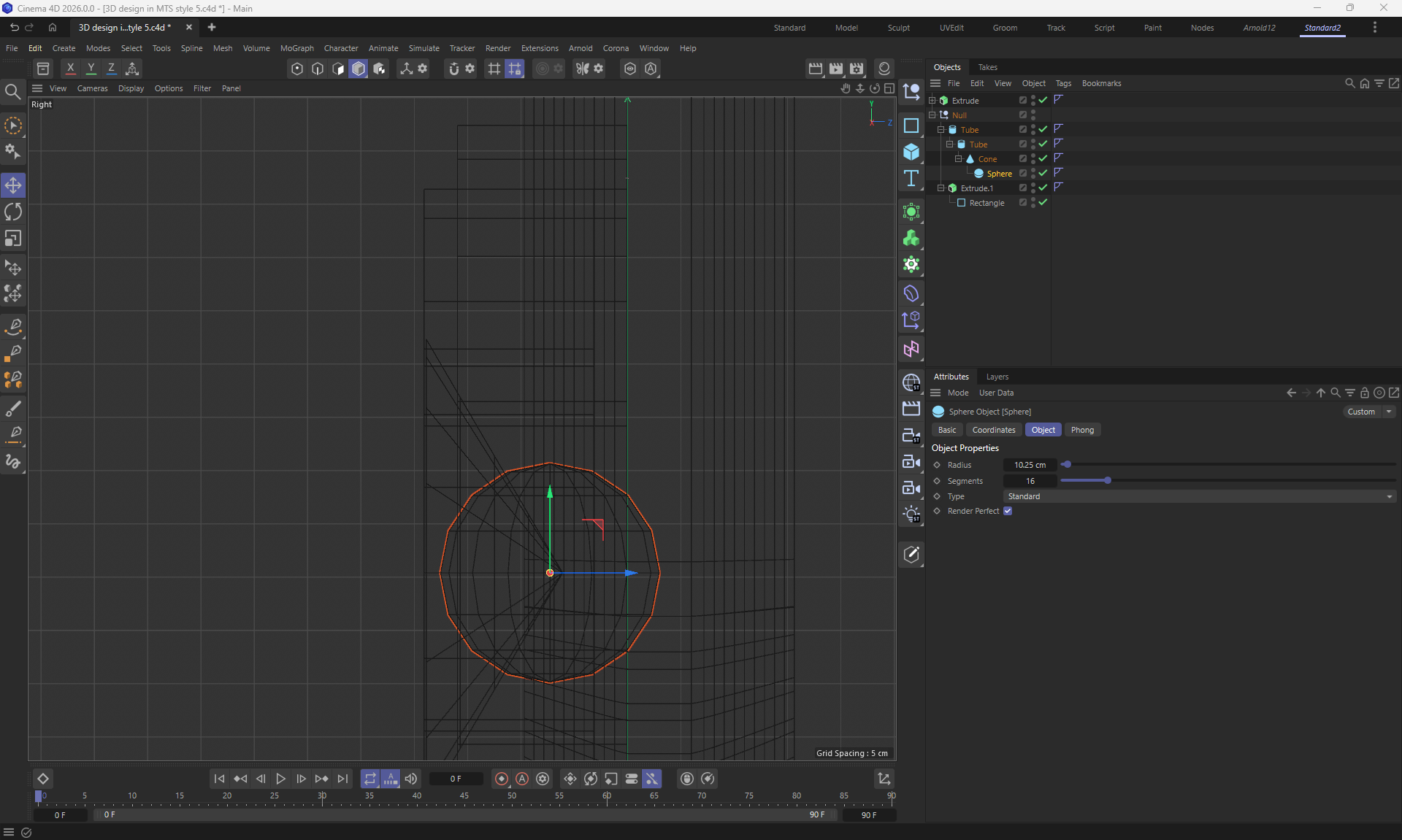Open the MoGraph menu
The image size is (1402, 840).
click(x=296, y=48)
